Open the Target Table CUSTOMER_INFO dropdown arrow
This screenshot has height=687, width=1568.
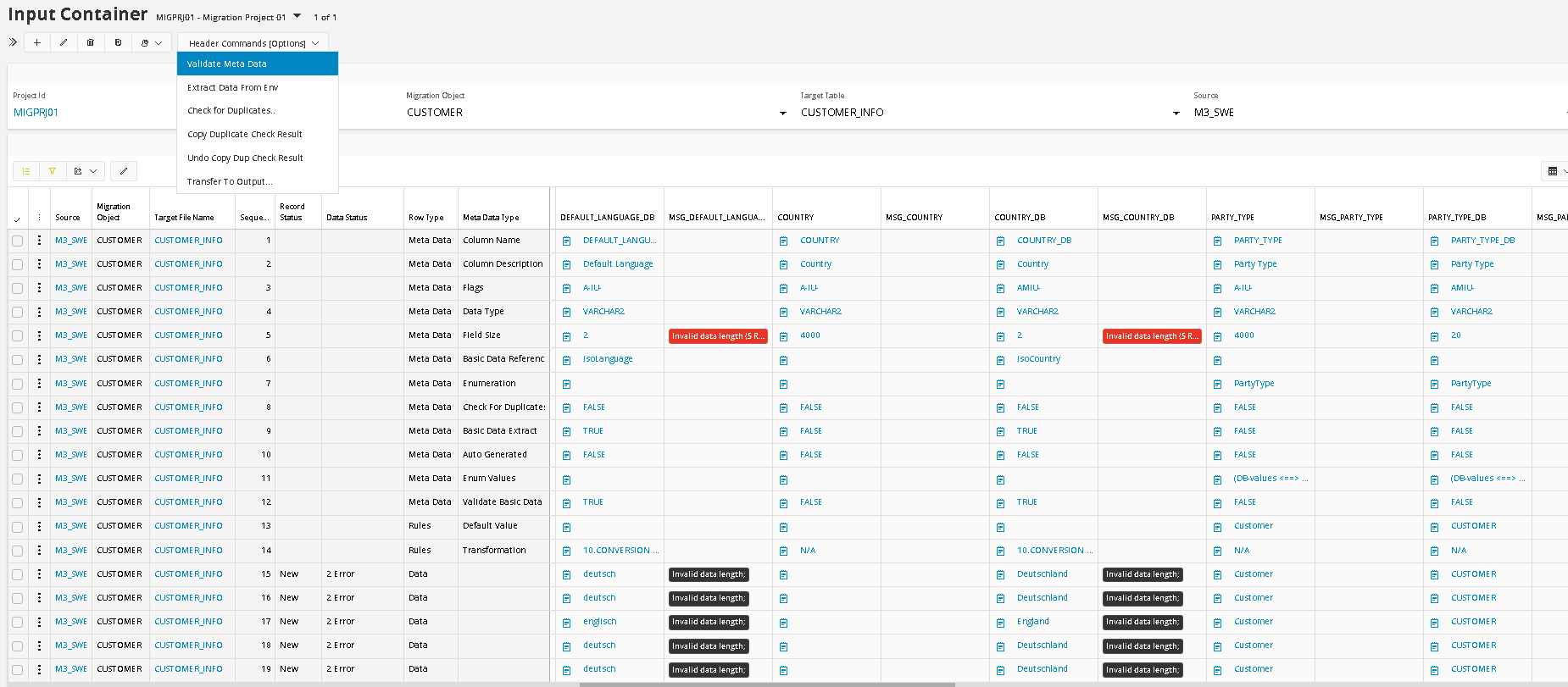click(1176, 114)
